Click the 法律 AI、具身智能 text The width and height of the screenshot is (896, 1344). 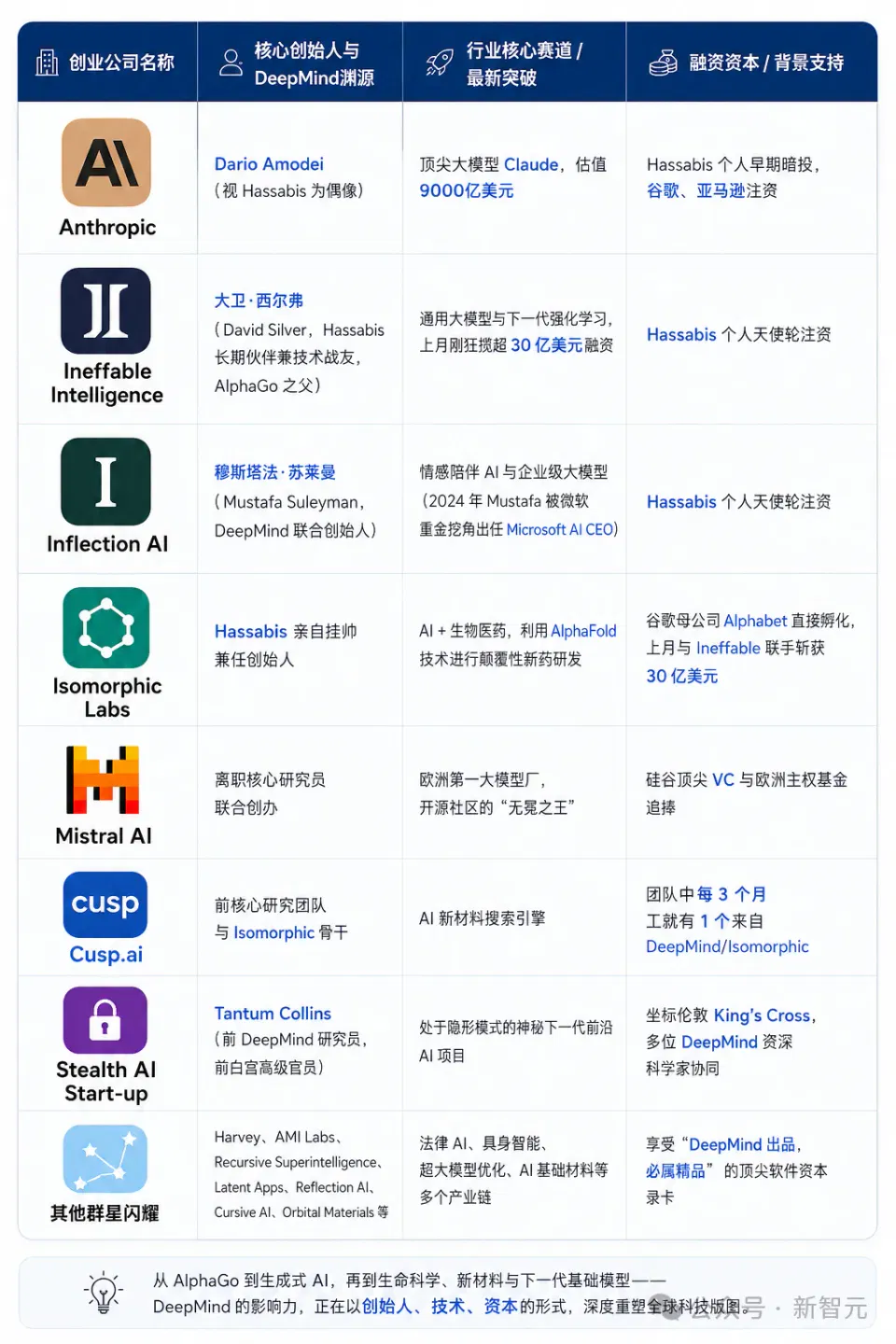pyautogui.click(x=483, y=1144)
